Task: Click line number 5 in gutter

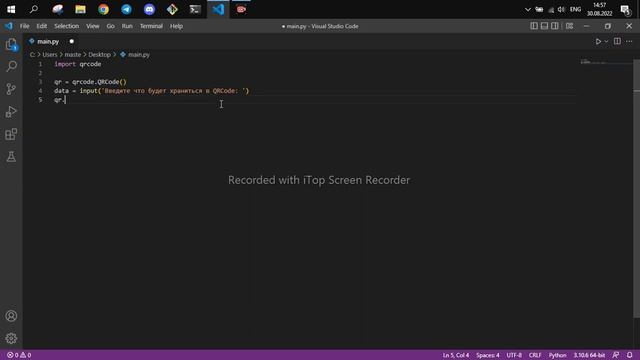Action: (40, 100)
